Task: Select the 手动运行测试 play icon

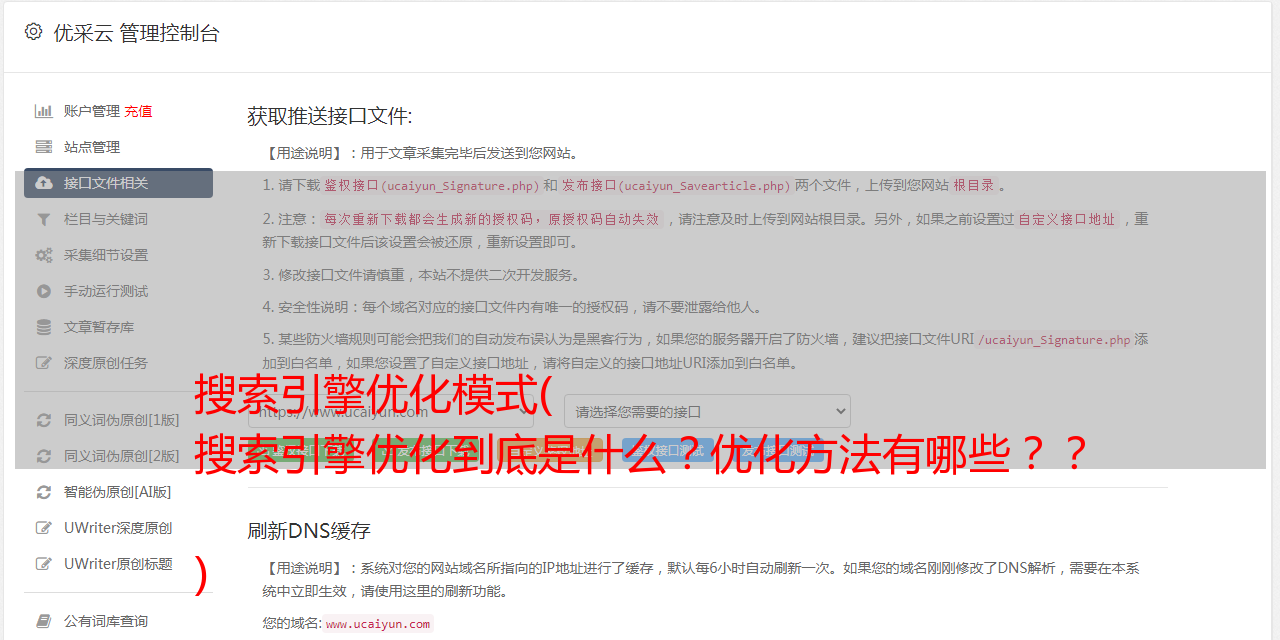Action: pos(44,291)
